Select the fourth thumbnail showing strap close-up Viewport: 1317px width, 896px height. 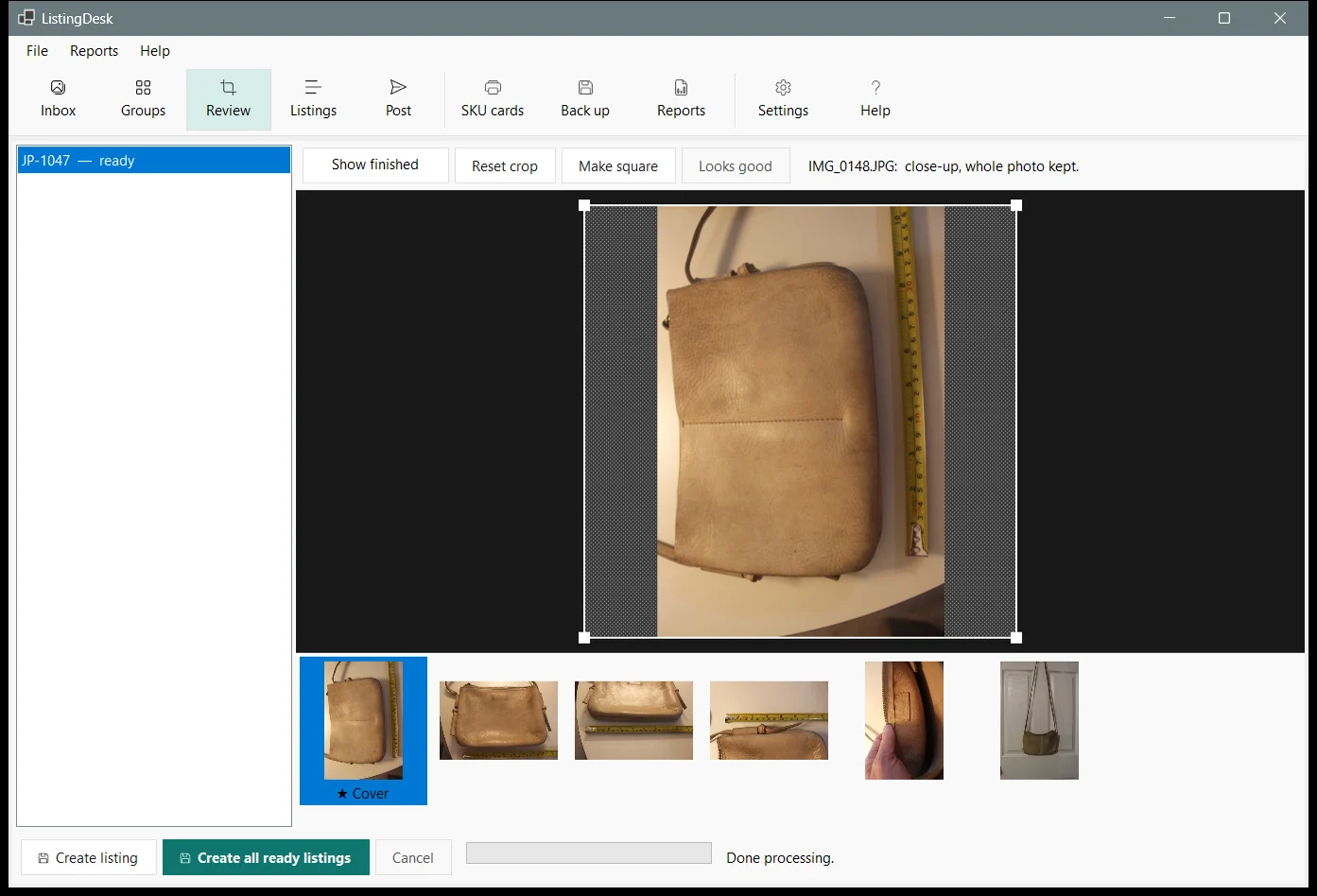(769, 720)
